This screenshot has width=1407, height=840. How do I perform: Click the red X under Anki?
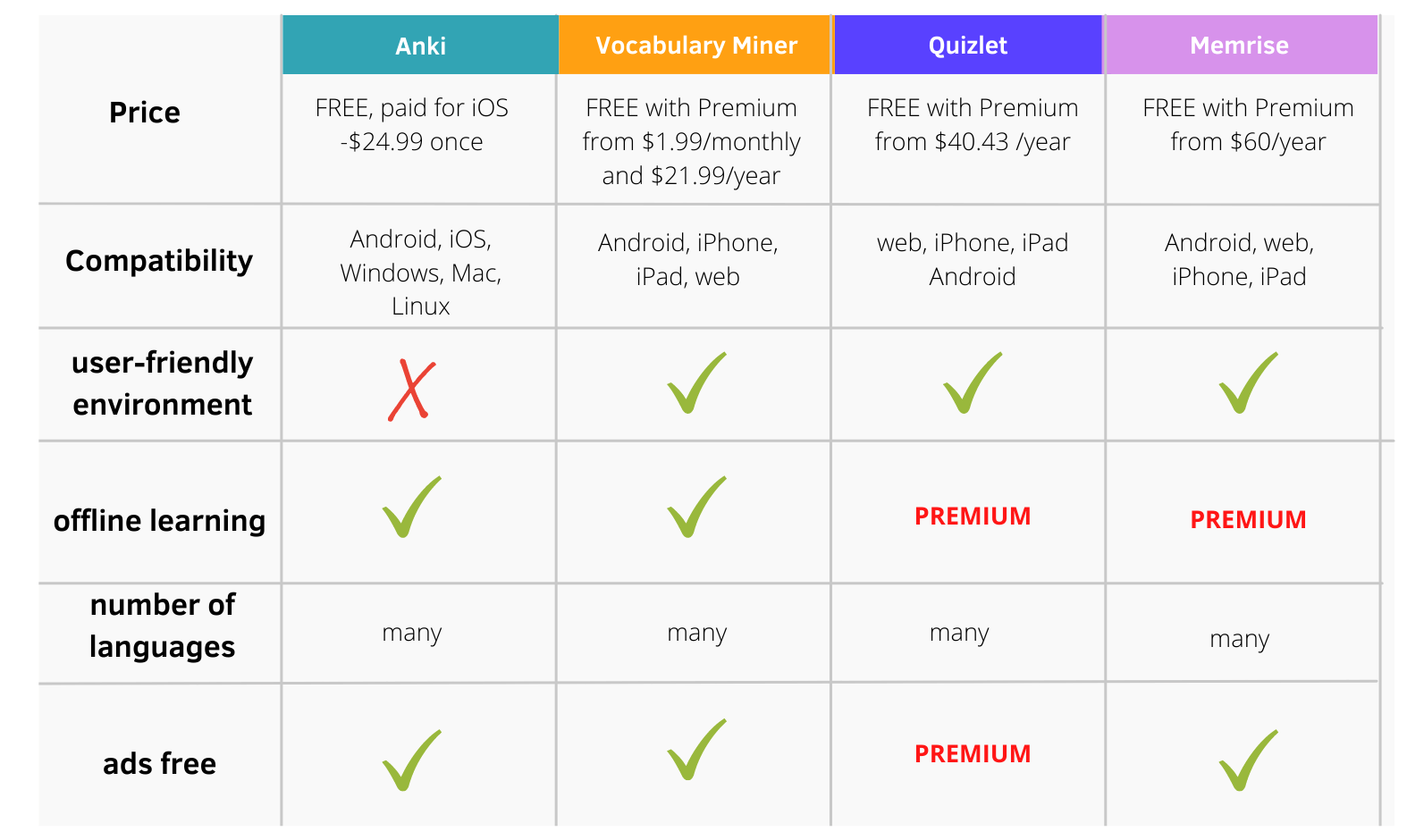pos(412,390)
